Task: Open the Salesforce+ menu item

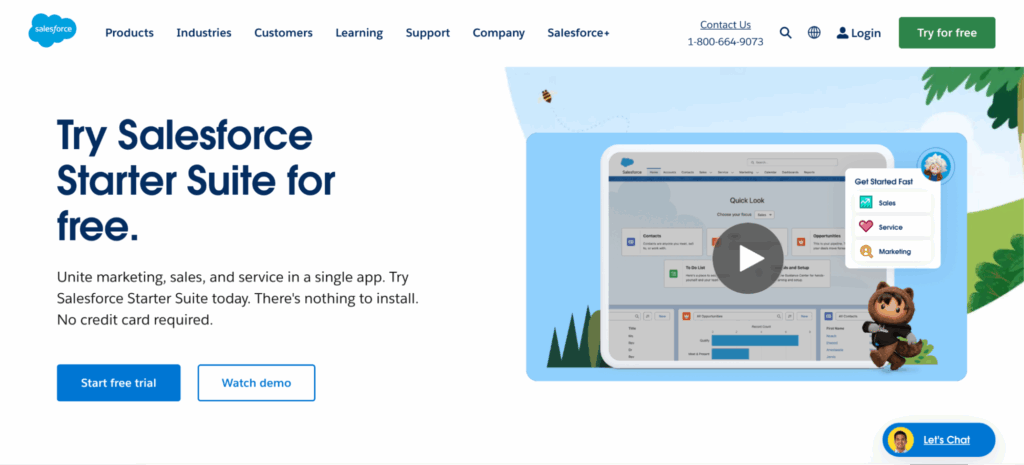Action: coord(579,33)
